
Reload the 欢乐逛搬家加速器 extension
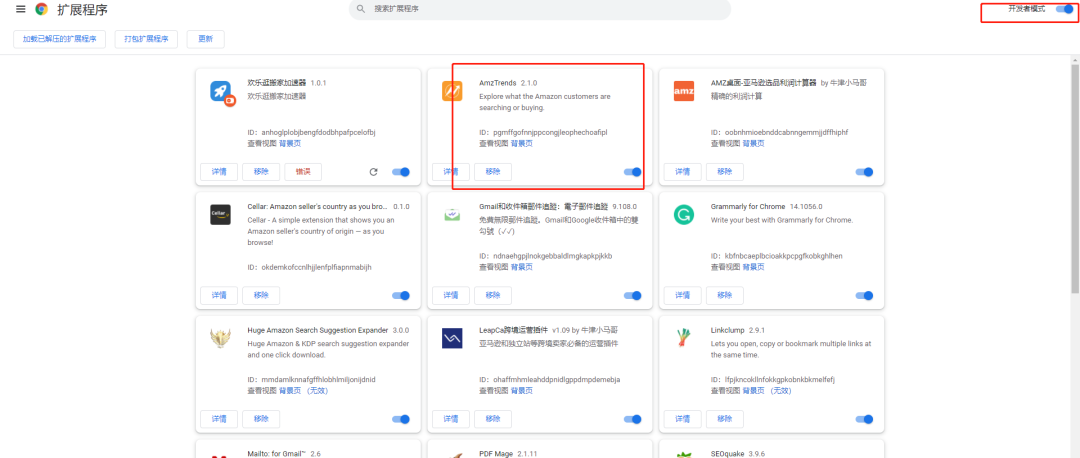pos(373,172)
